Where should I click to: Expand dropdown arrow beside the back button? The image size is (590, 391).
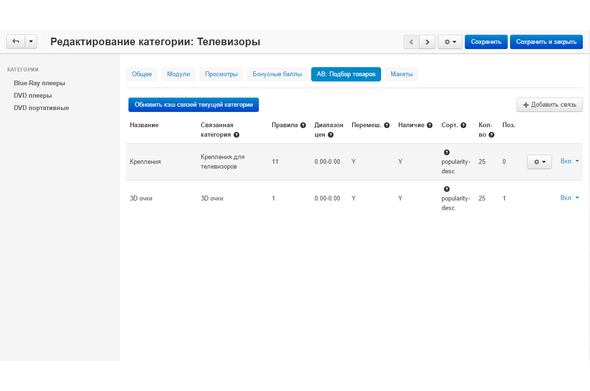[x=31, y=41]
